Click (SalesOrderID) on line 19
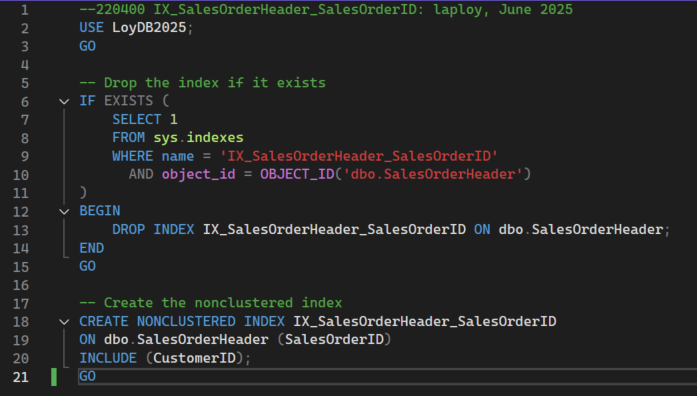Viewport: 697px width, 396px height. click(x=334, y=340)
